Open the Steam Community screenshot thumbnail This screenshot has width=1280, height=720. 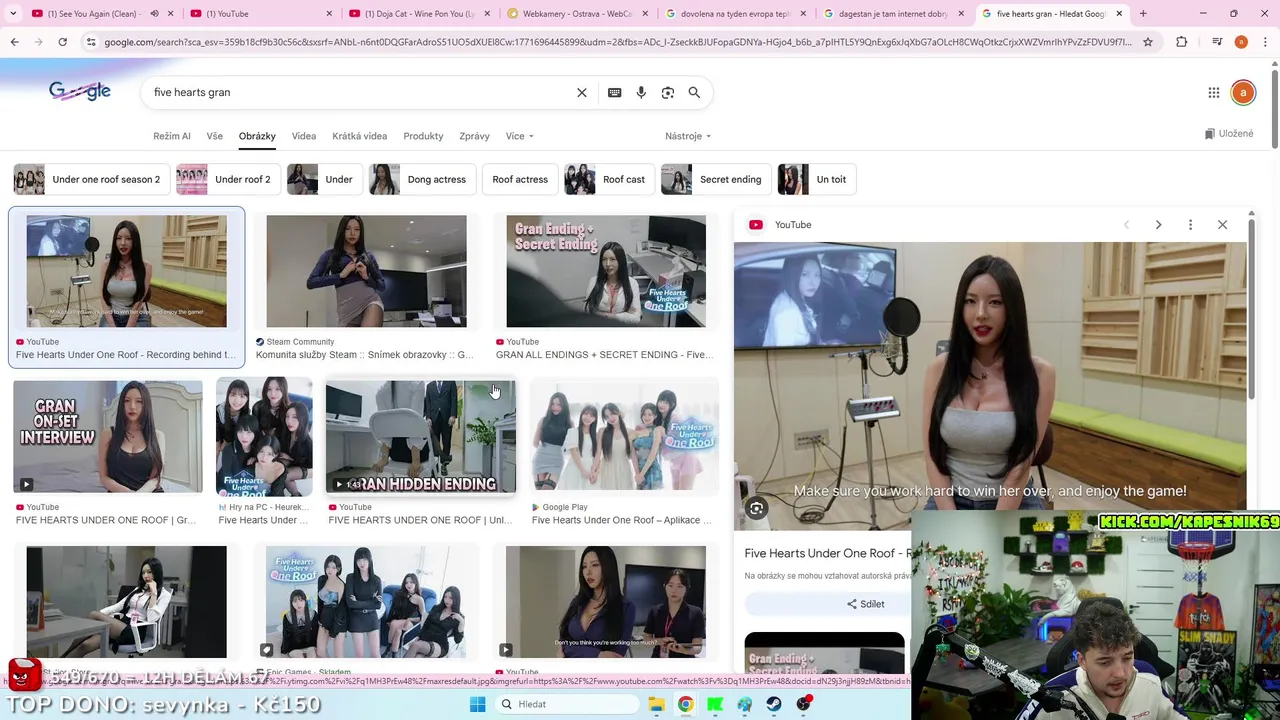(366, 271)
